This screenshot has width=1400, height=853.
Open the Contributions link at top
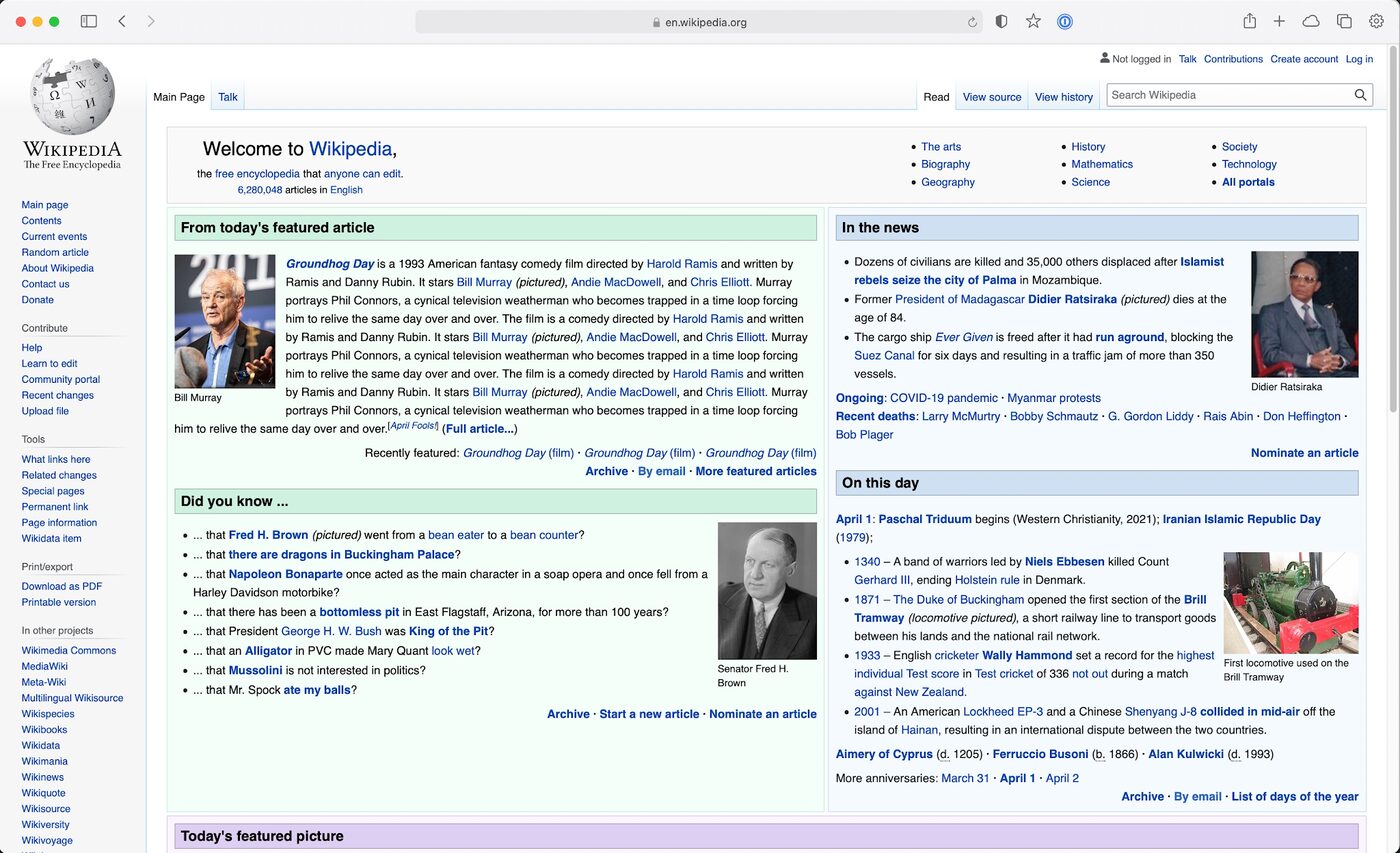tap(1233, 59)
